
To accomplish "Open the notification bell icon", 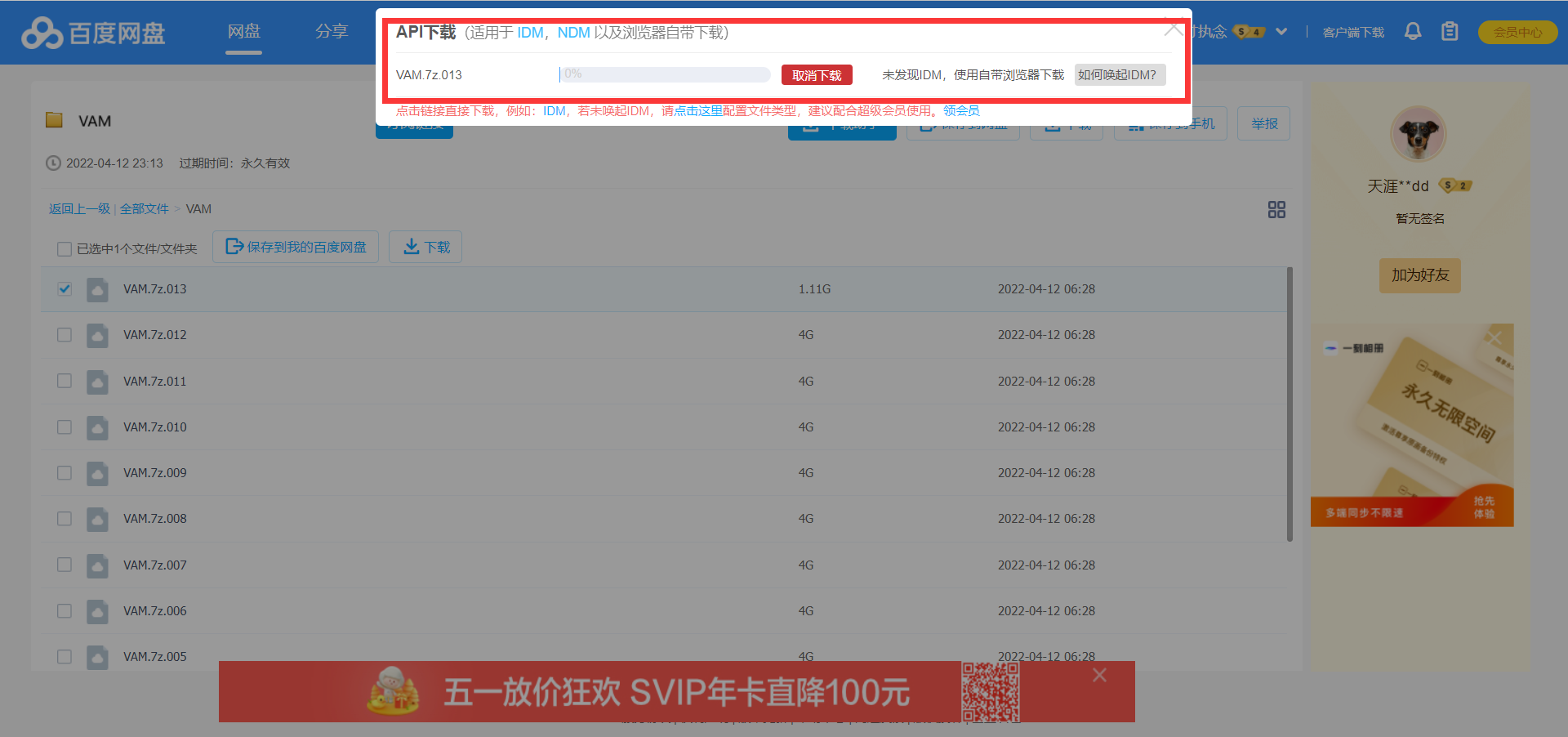I will click(x=1413, y=32).
